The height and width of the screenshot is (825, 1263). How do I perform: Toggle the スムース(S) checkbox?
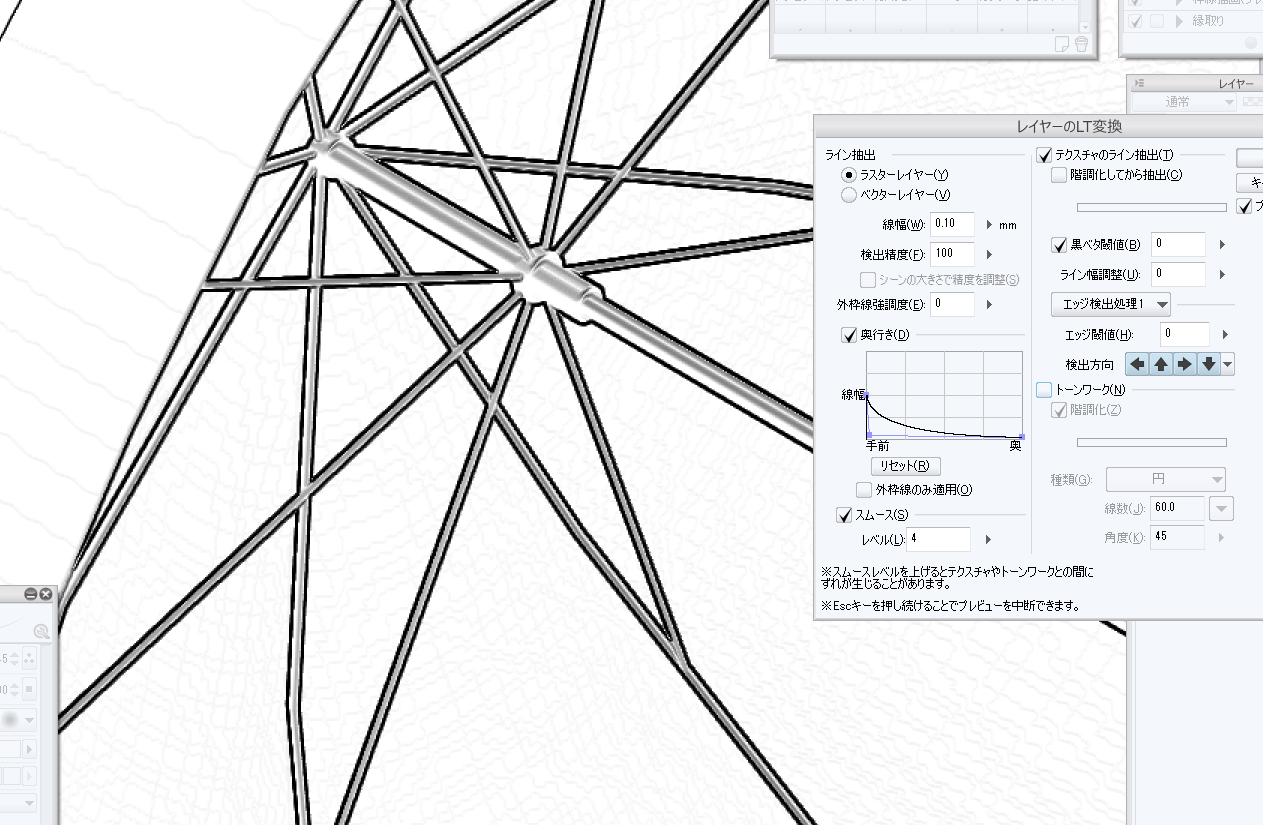coord(844,515)
